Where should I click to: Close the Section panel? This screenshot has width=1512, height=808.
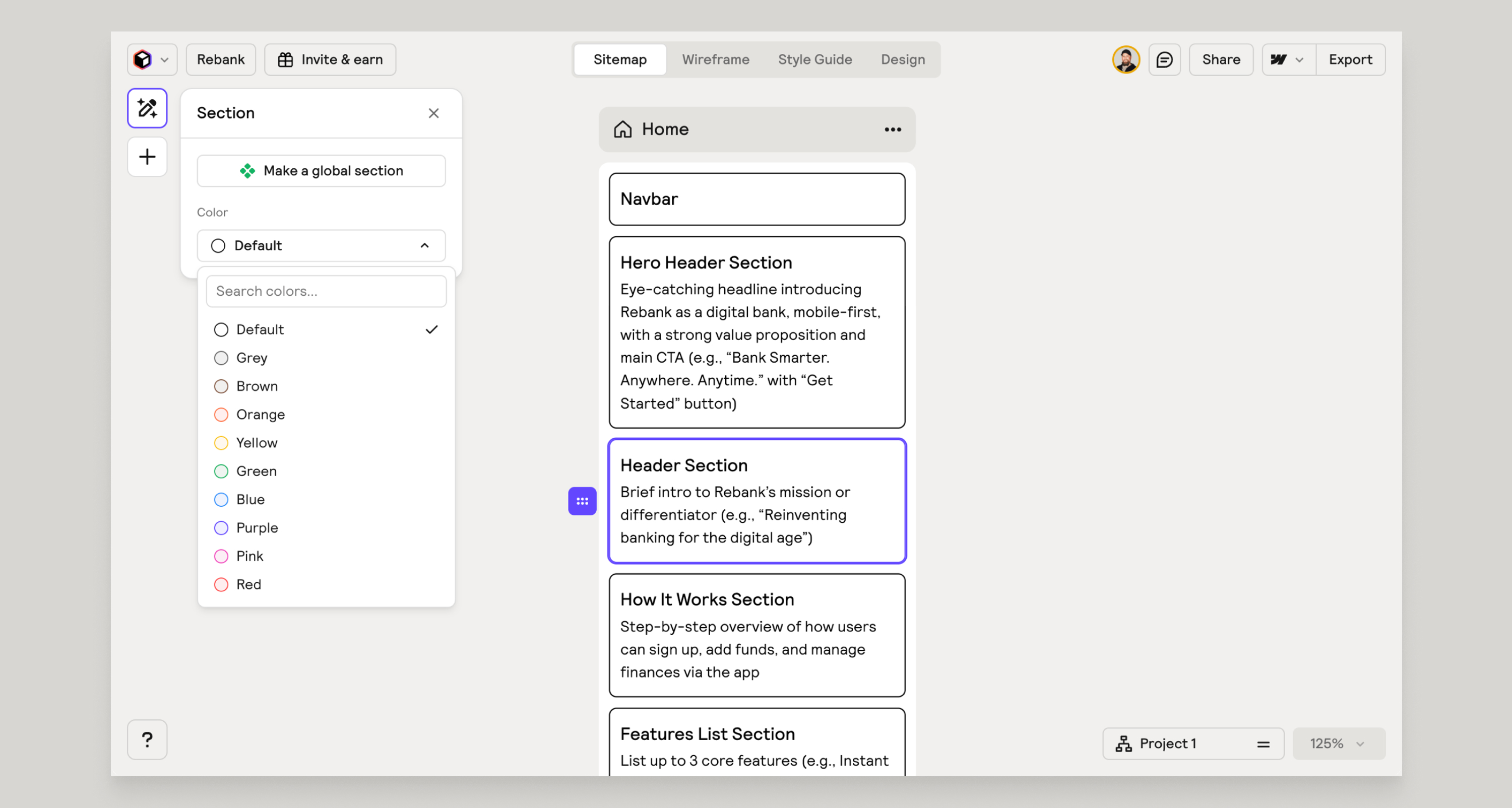[x=433, y=113]
